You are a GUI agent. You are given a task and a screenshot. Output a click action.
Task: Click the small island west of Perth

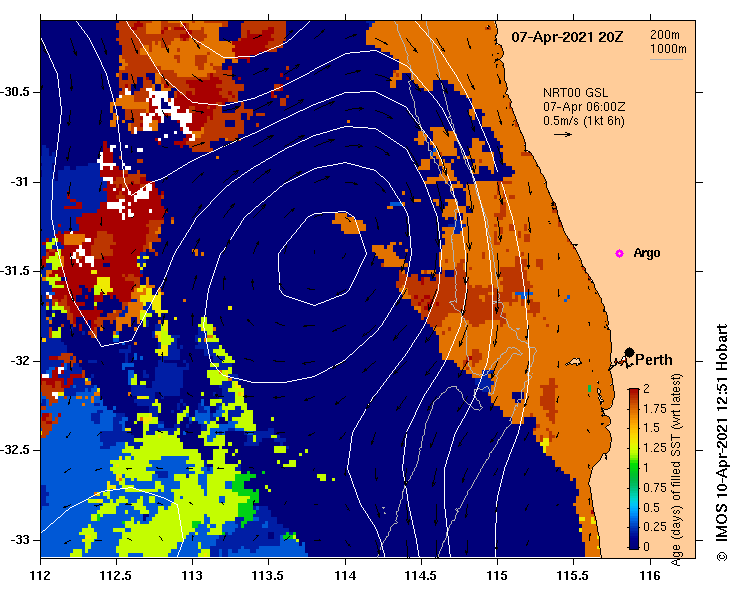coord(574,362)
